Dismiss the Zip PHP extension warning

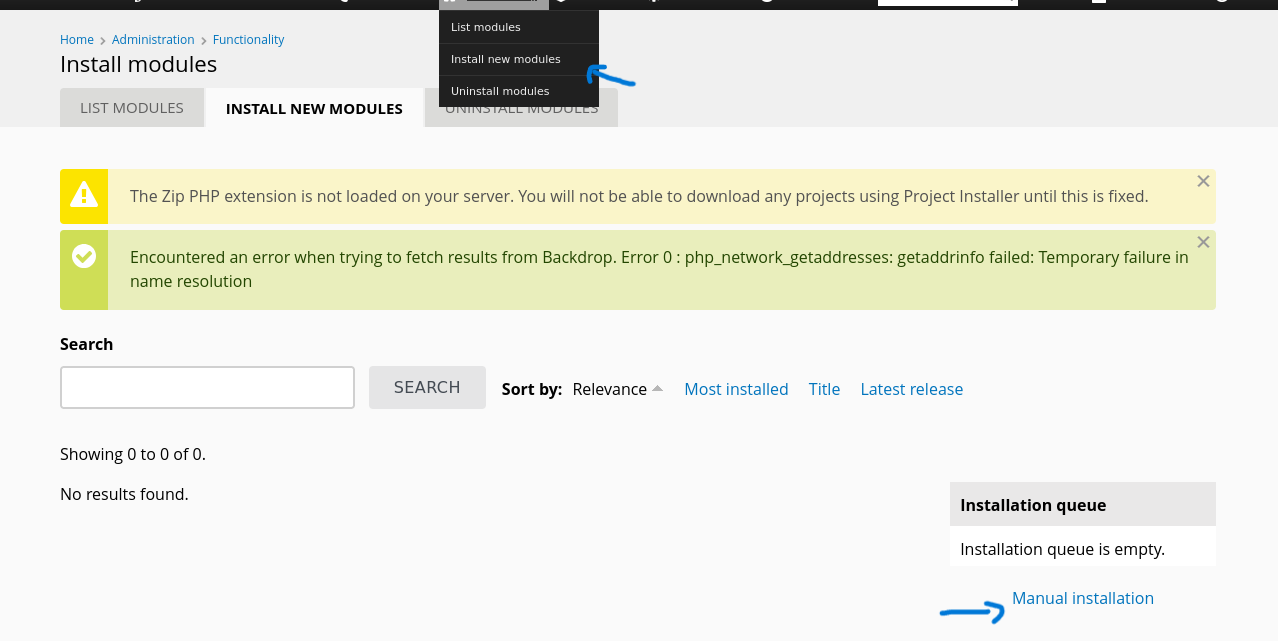pyautogui.click(x=1203, y=181)
